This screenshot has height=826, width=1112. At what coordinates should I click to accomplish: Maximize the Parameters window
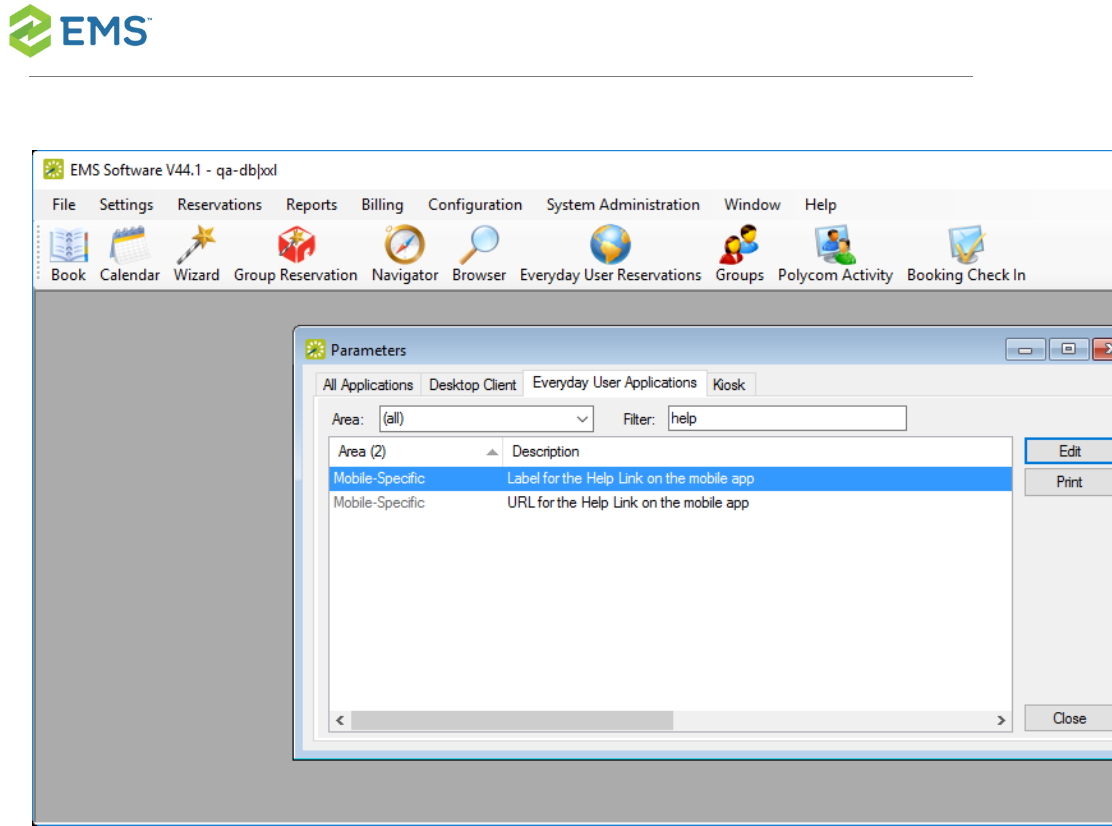[1068, 350]
